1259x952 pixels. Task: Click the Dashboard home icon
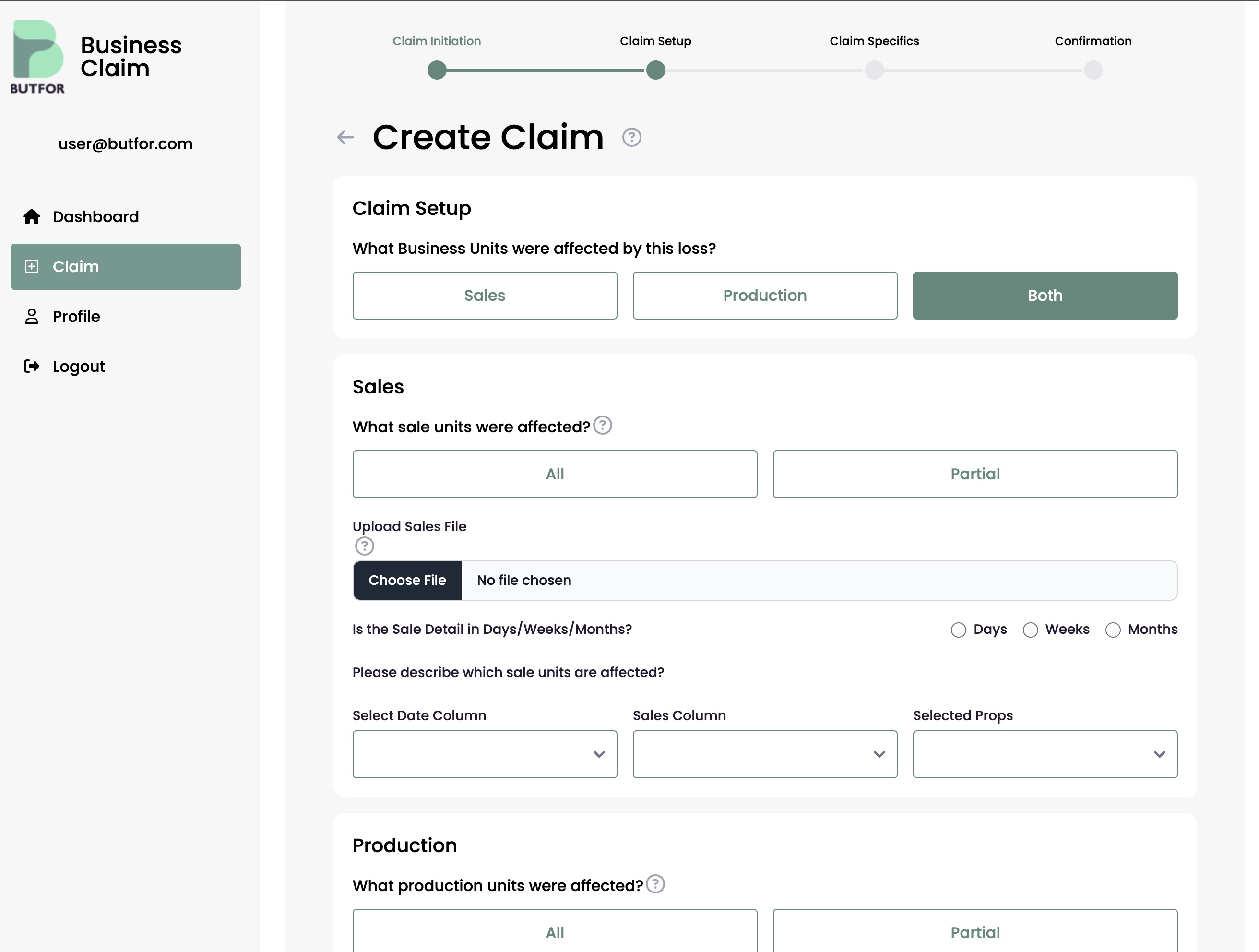tap(32, 217)
